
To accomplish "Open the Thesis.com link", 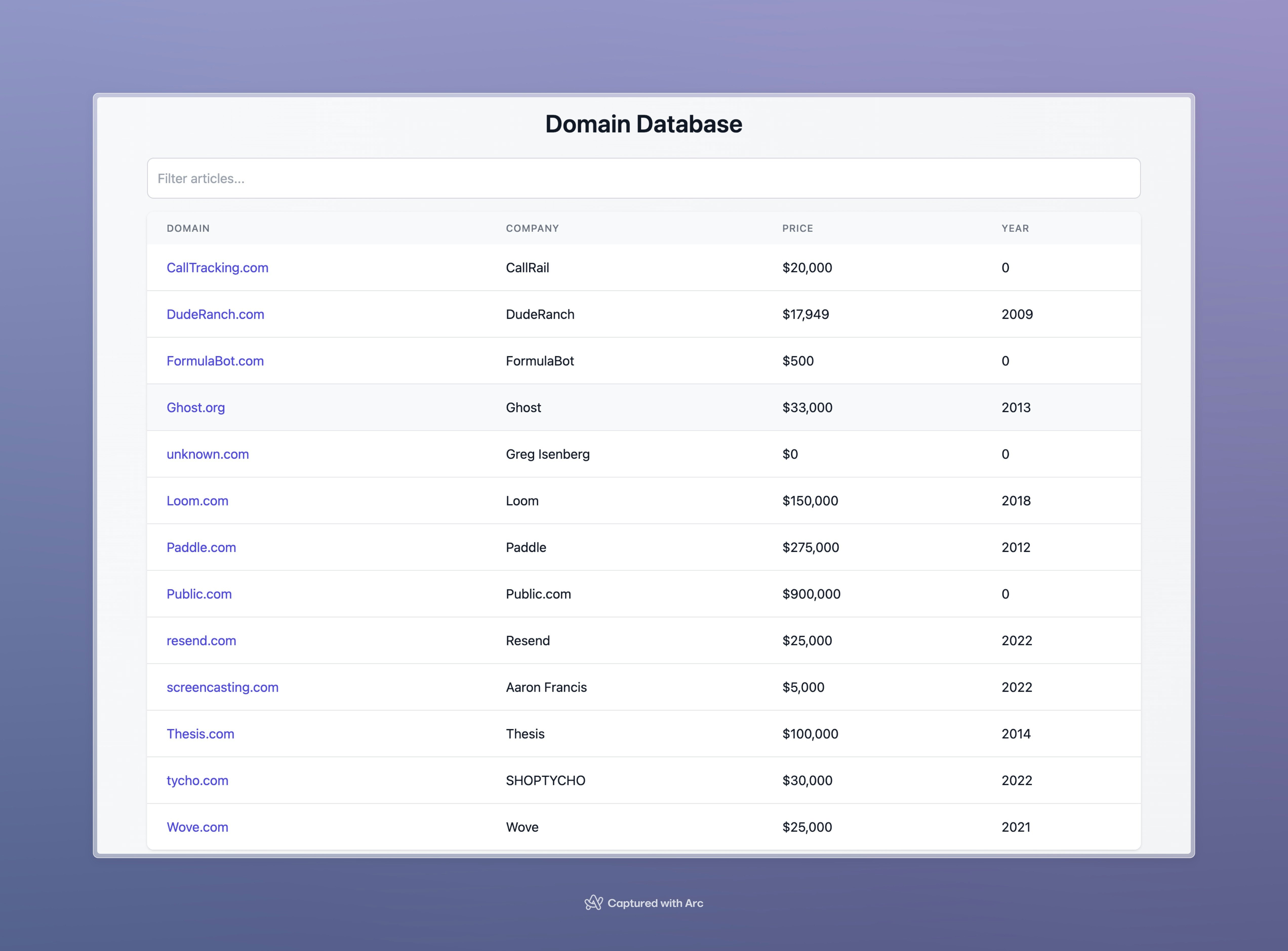I will (200, 734).
